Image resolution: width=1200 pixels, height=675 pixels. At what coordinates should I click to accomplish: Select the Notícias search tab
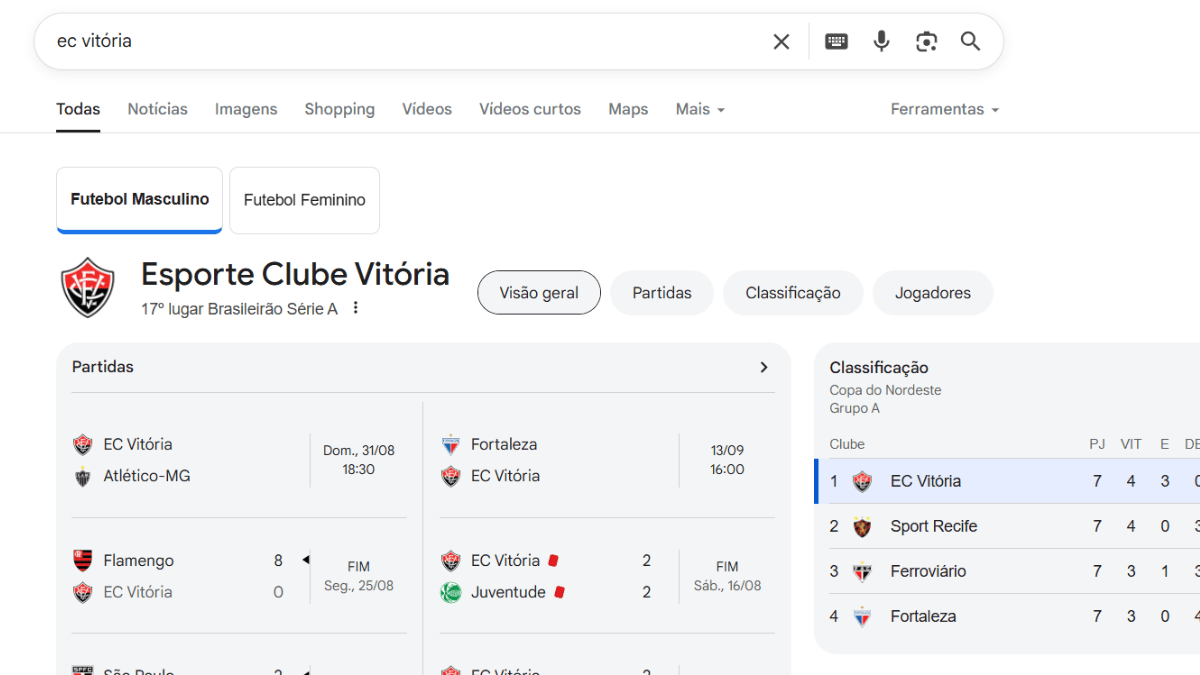pos(157,109)
